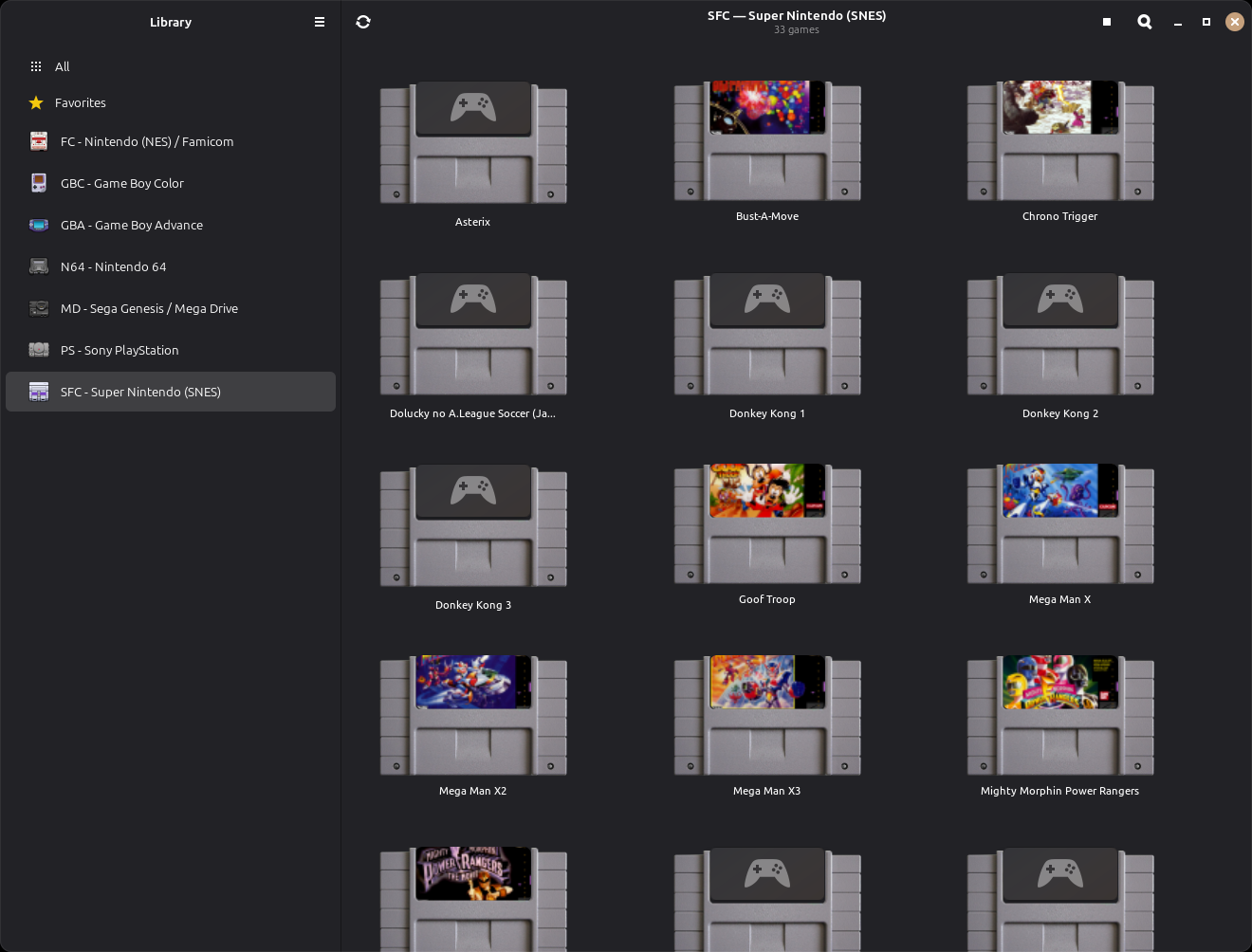Click the Donkey Kong 3 title text

pyautogui.click(x=473, y=605)
